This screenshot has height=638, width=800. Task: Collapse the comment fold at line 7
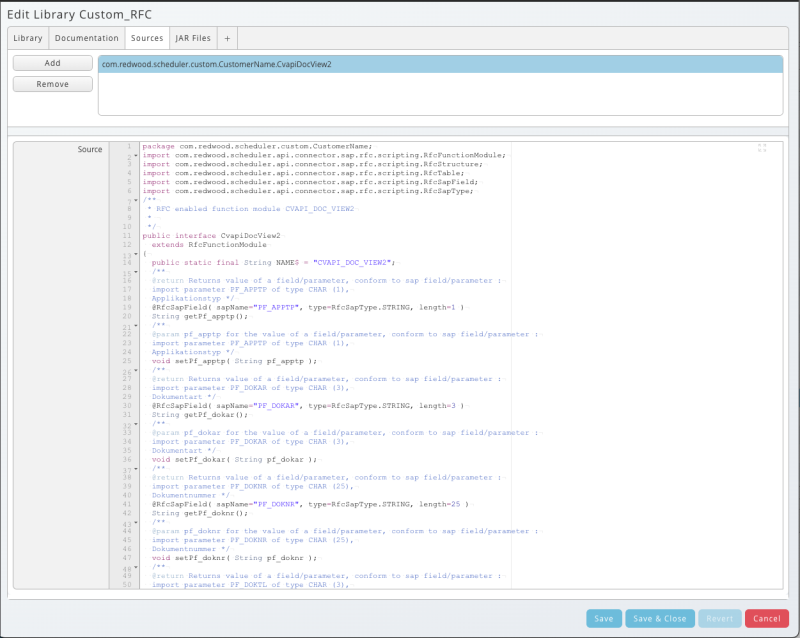pyautogui.click(x=136, y=200)
